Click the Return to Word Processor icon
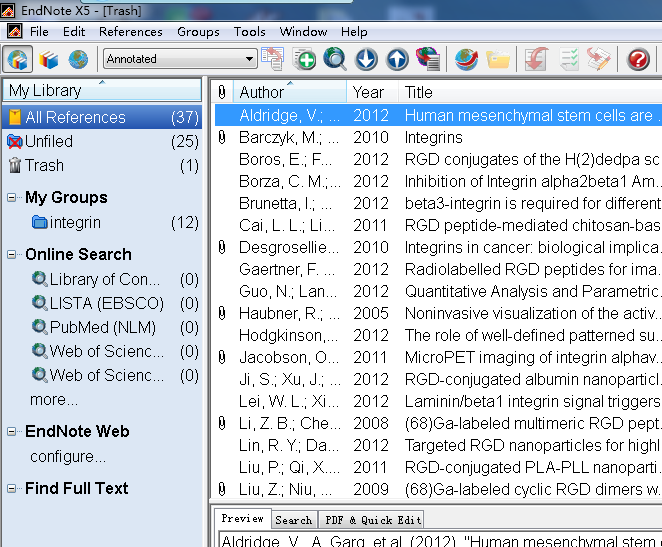The image size is (662, 547). coord(599,59)
